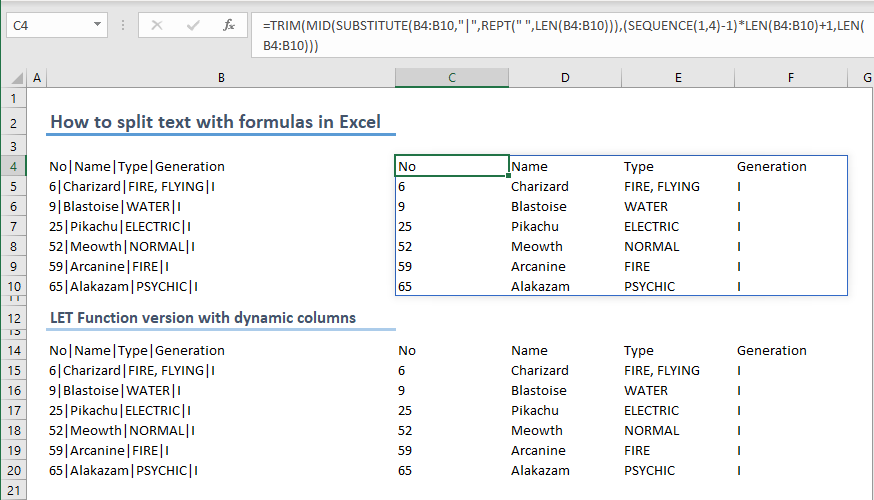Click cell '59|Arcanine|FIRE|I' in row 9
The width and height of the screenshot is (874, 500).
(109, 266)
